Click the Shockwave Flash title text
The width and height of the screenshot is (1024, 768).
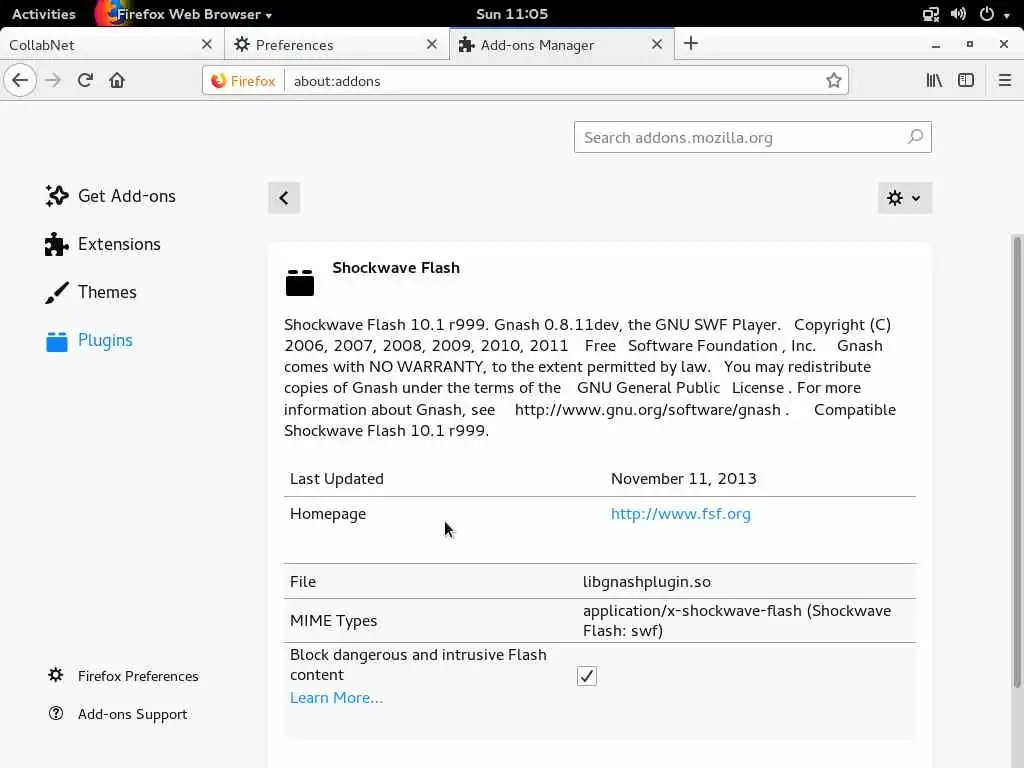click(x=396, y=268)
